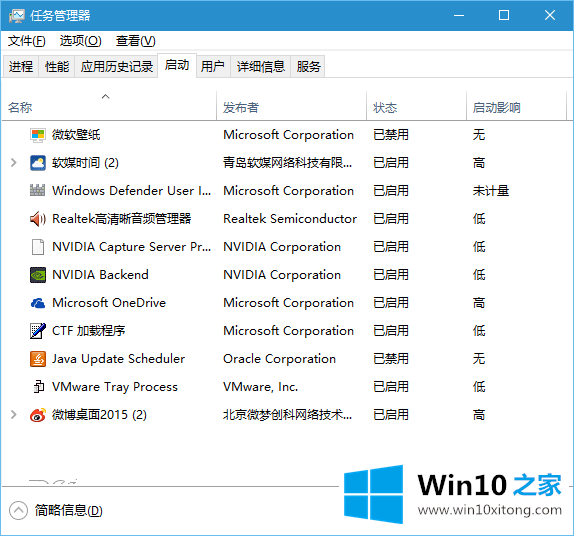Select Windows Defender User I... entry name
574x536 pixels.
tap(131, 191)
